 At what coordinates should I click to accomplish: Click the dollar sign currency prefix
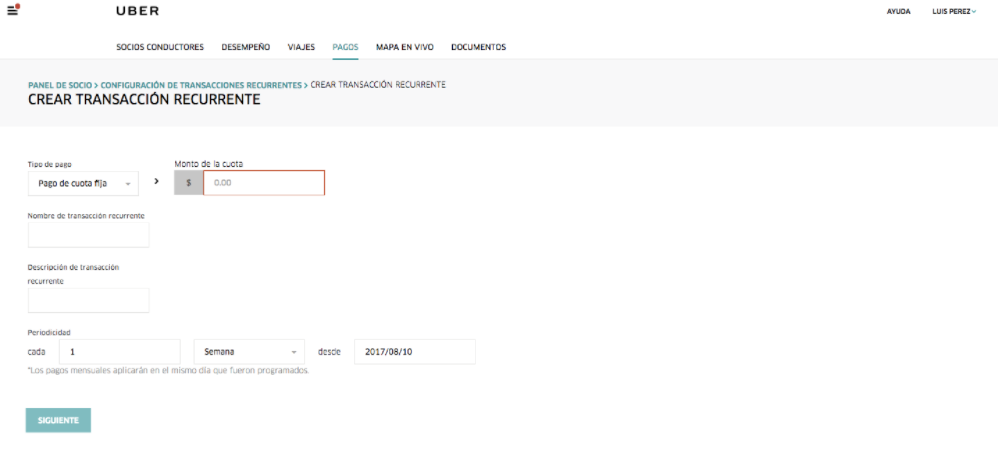coord(188,183)
